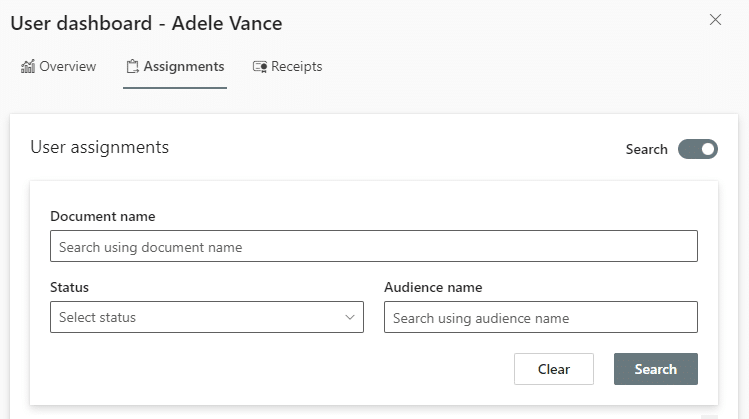Select the Assignments tab

coord(175,66)
